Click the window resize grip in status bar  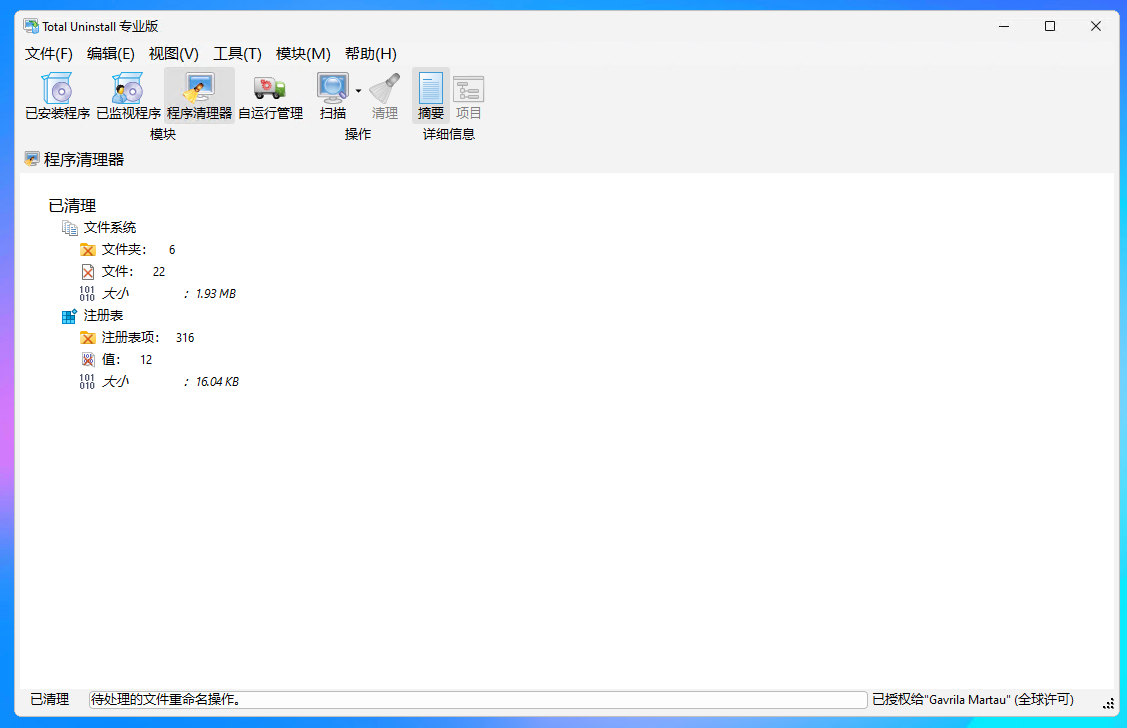point(1108,704)
